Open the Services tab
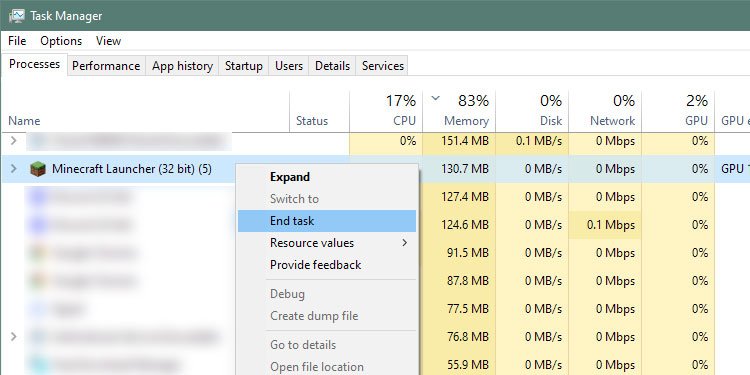 pyautogui.click(x=383, y=66)
